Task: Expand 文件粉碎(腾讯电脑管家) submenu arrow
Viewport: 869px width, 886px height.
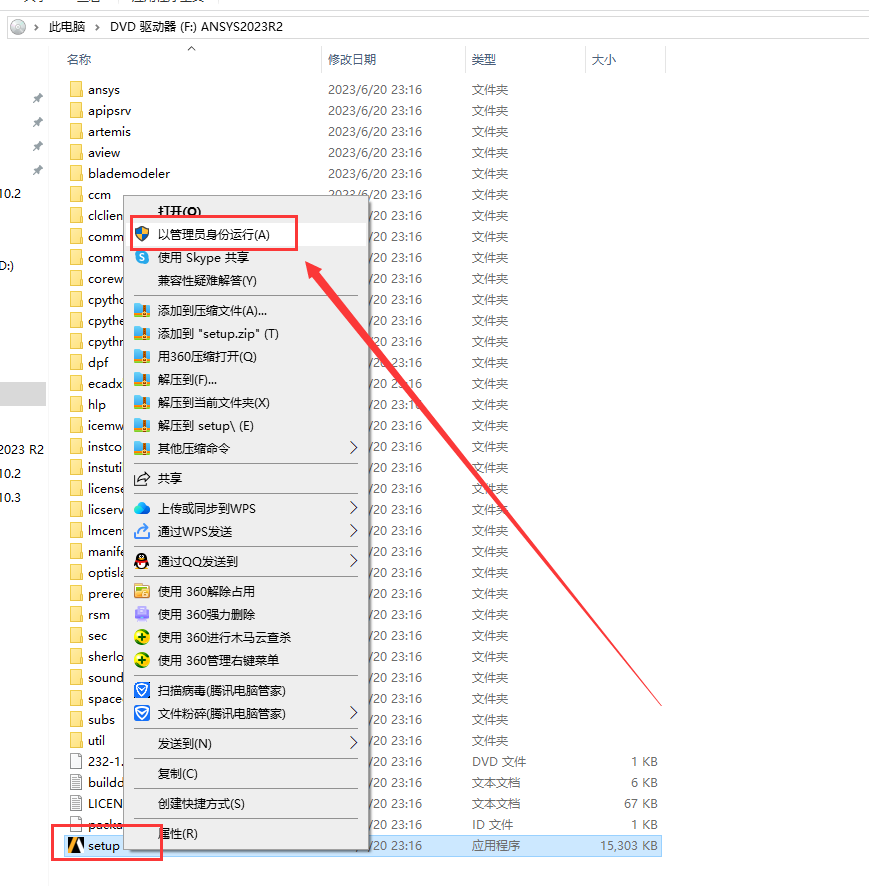Action: 354,713
